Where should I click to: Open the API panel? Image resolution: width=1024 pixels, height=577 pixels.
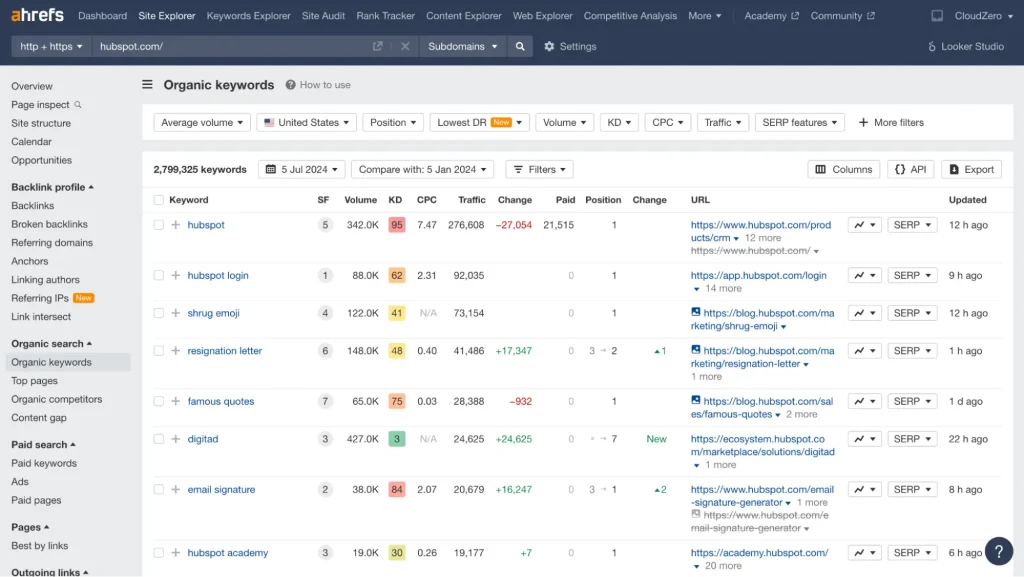point(910,169)
